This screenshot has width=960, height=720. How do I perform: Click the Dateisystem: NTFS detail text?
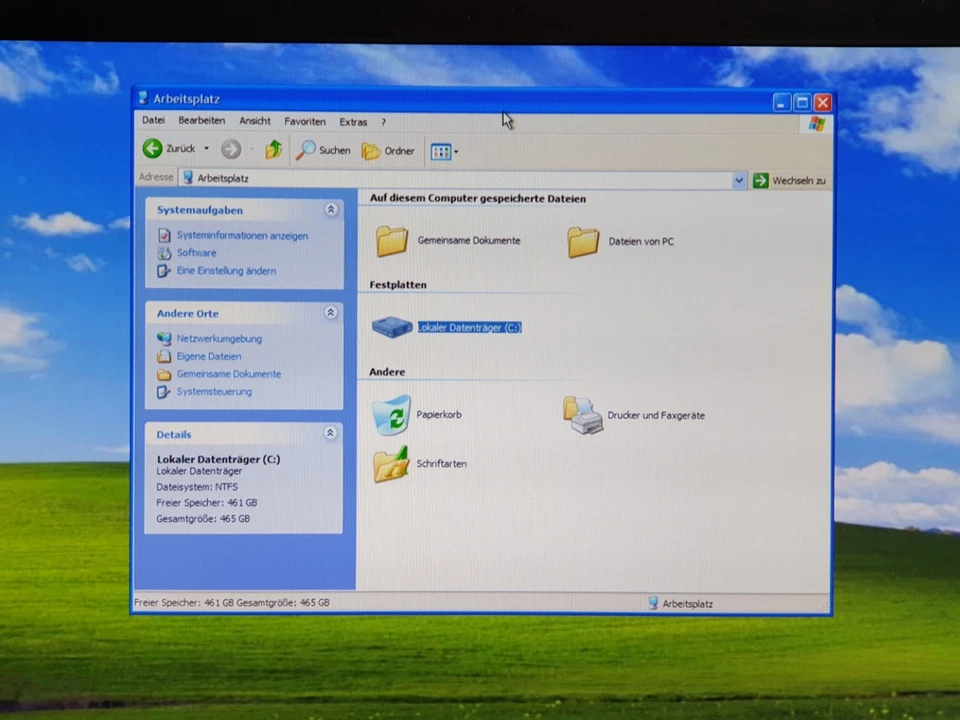tap(197, 487)
